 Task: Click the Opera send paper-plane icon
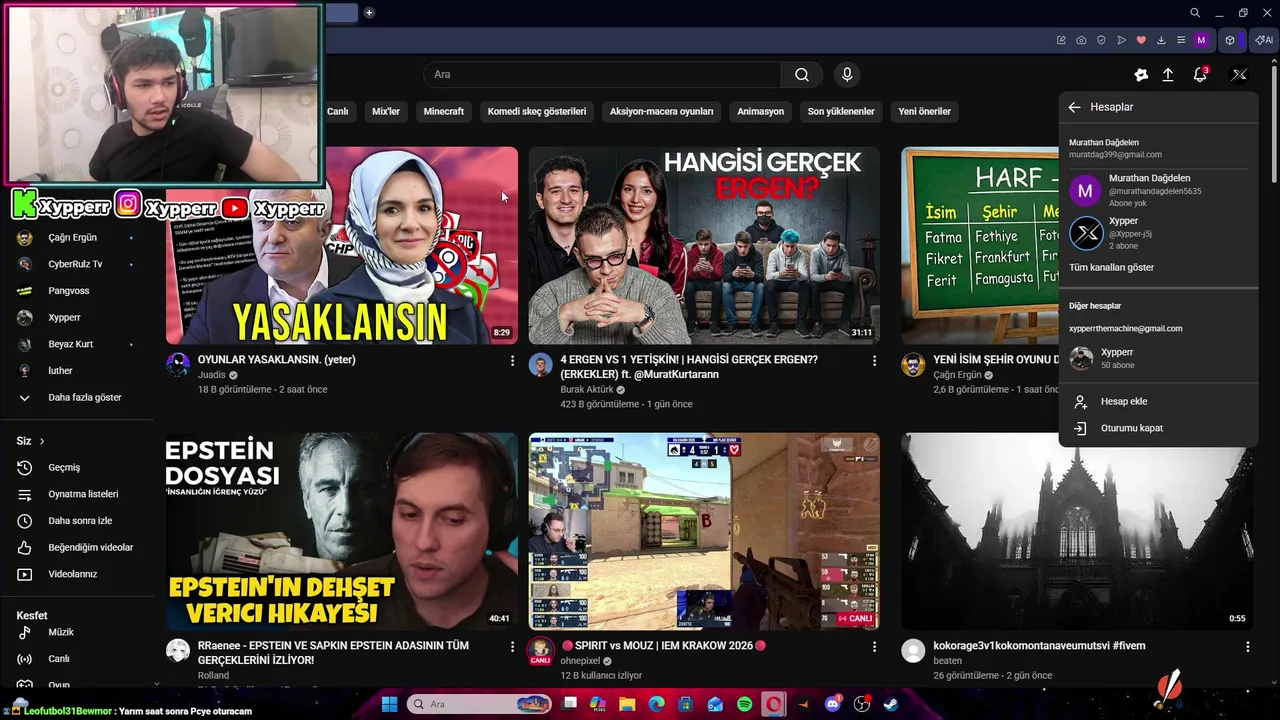pyautogui.click(x=1121, y=40)
